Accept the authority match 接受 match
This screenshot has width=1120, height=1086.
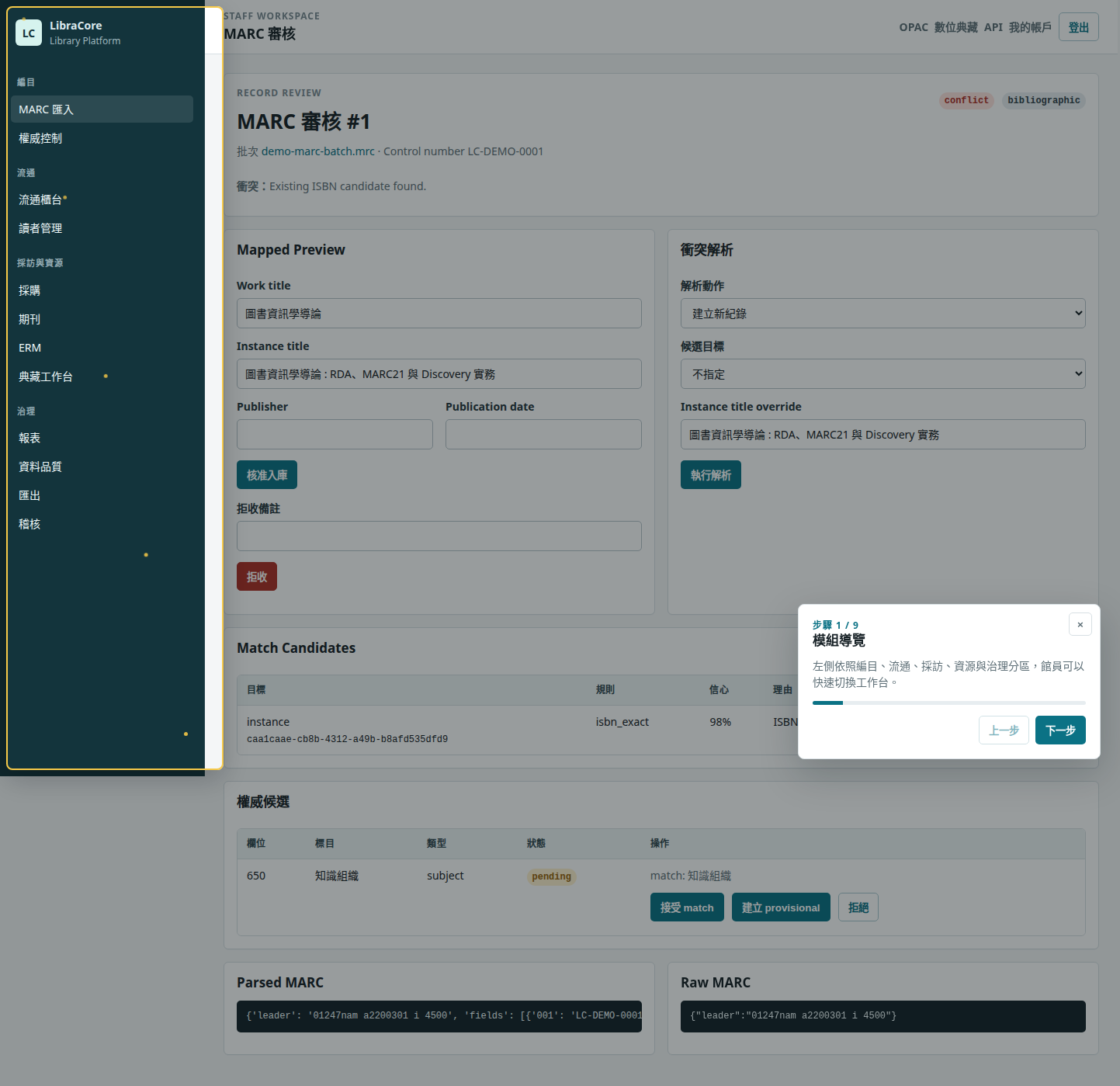click(687, 907)
